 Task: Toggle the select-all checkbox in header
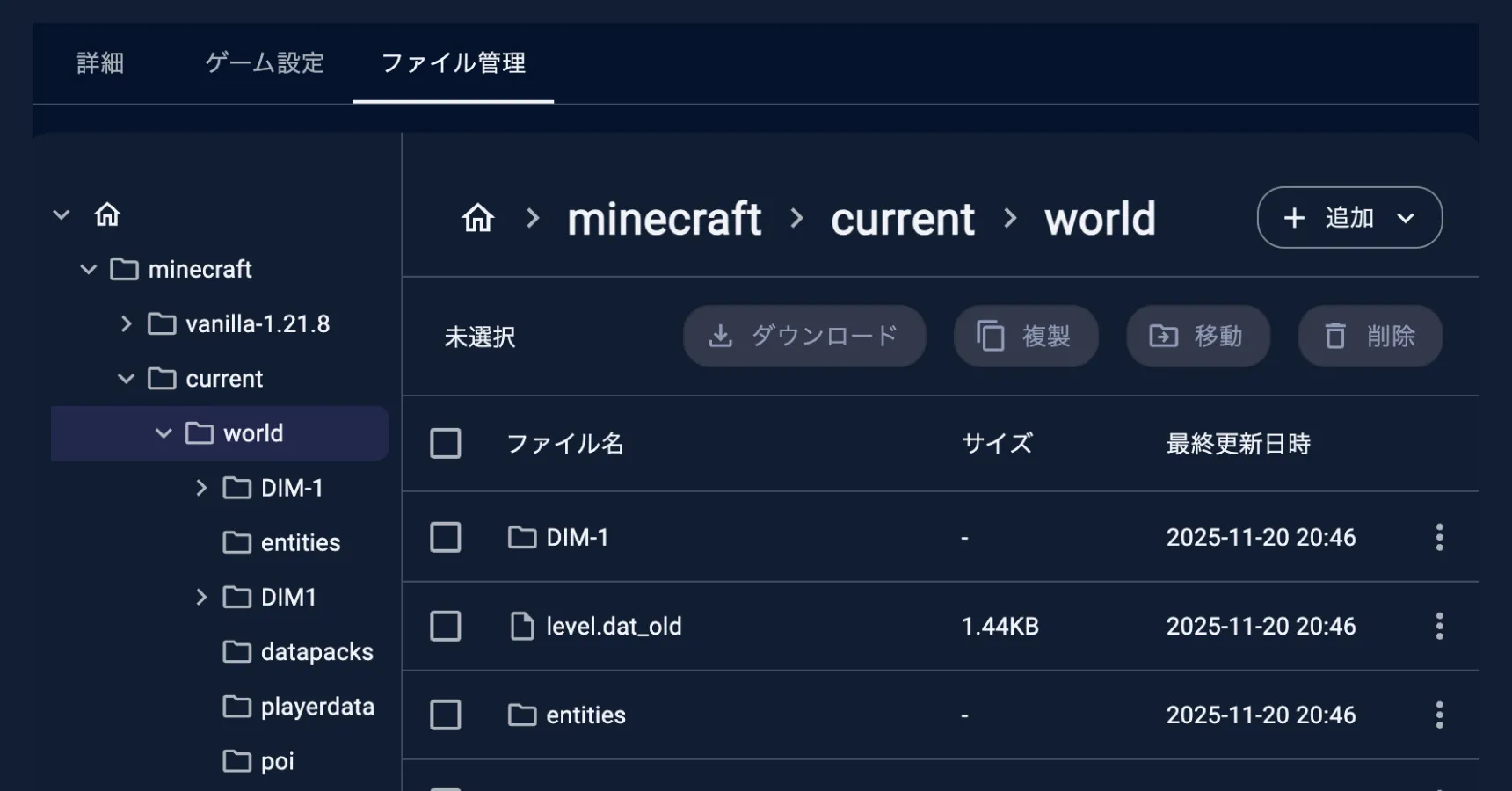(446, 443)
